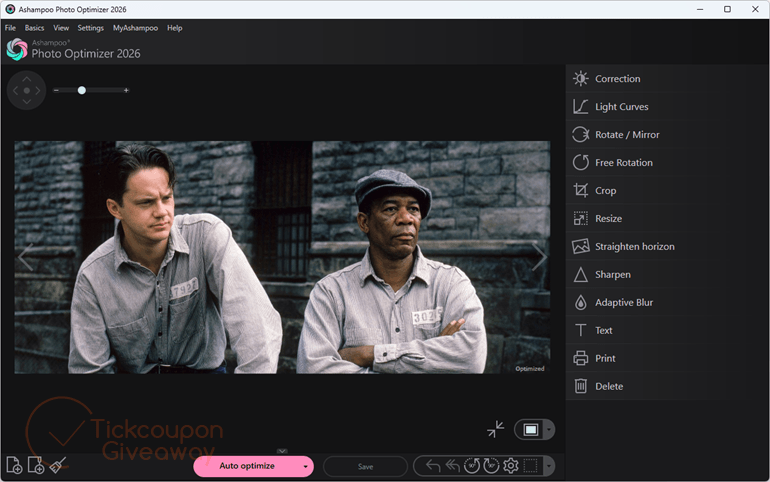The width and height of the screenshot is (770, 482).
Task: Click the add file icon
Action: tap(14, 465)
